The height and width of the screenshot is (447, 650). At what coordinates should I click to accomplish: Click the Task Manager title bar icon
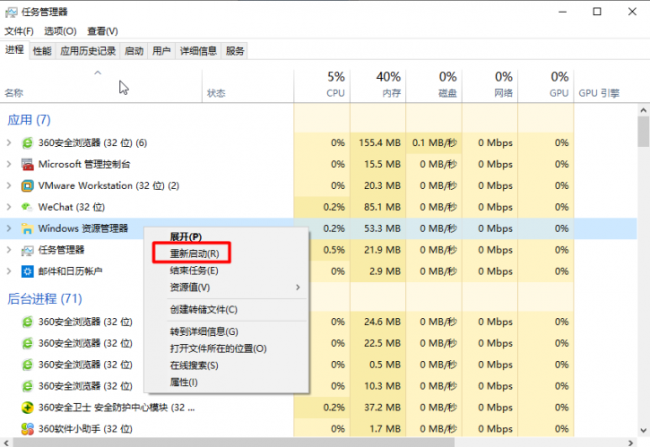[11, 12]
